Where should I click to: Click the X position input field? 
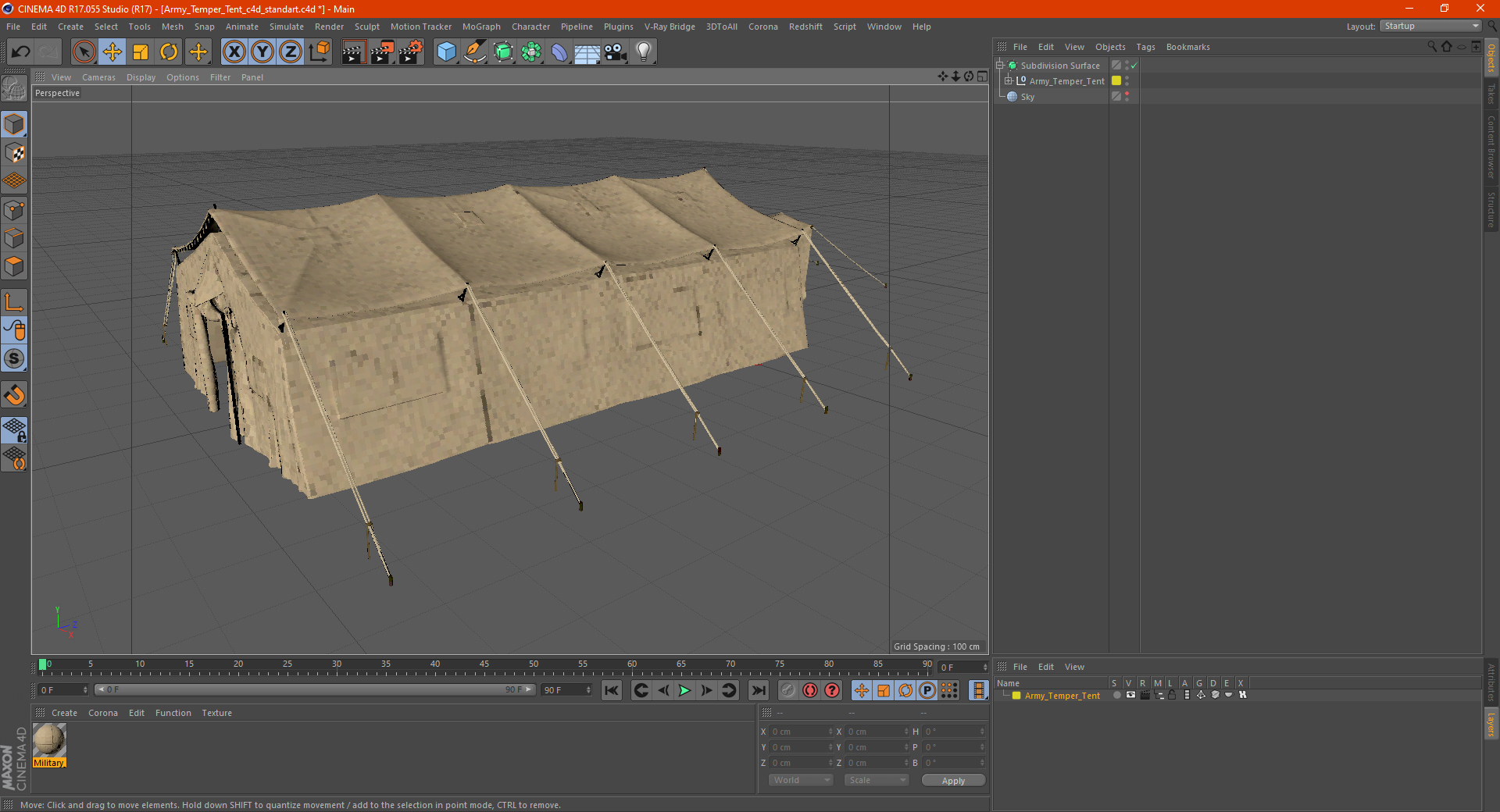pos(802,732)
